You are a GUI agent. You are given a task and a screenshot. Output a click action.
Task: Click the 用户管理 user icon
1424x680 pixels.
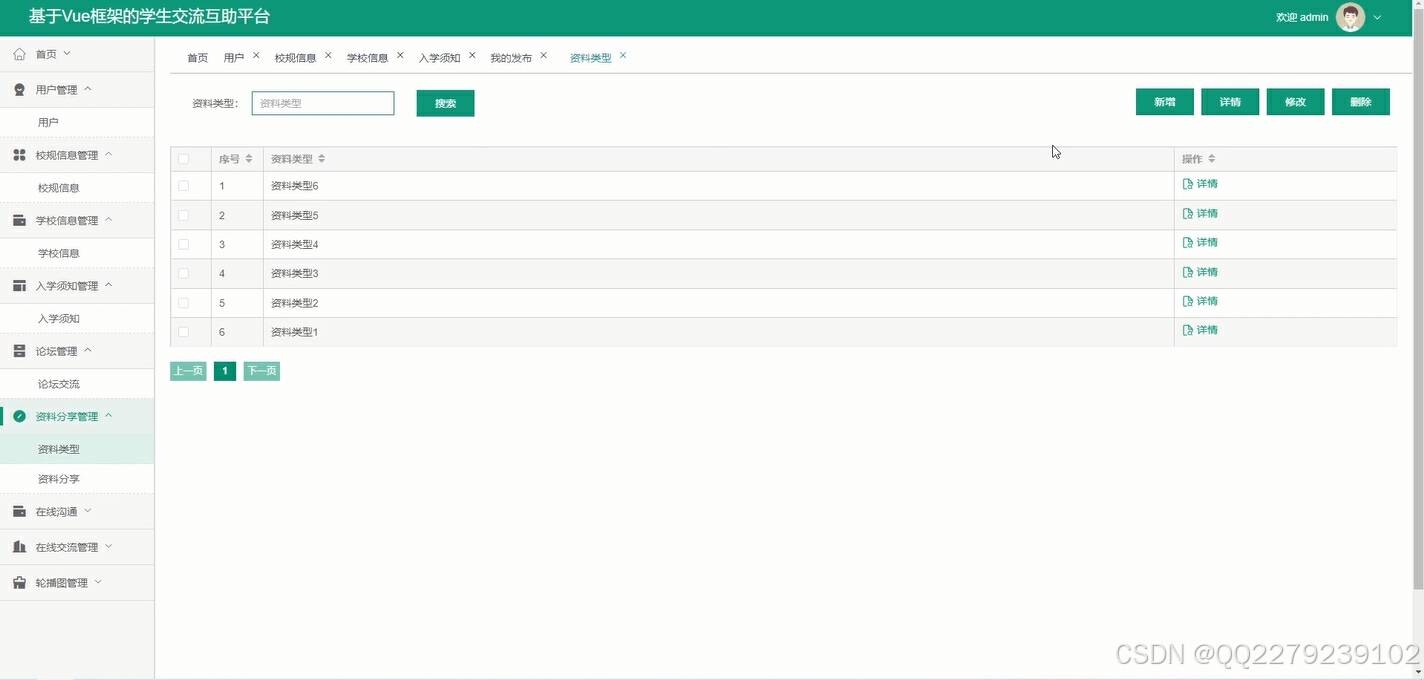coord(18,88)
